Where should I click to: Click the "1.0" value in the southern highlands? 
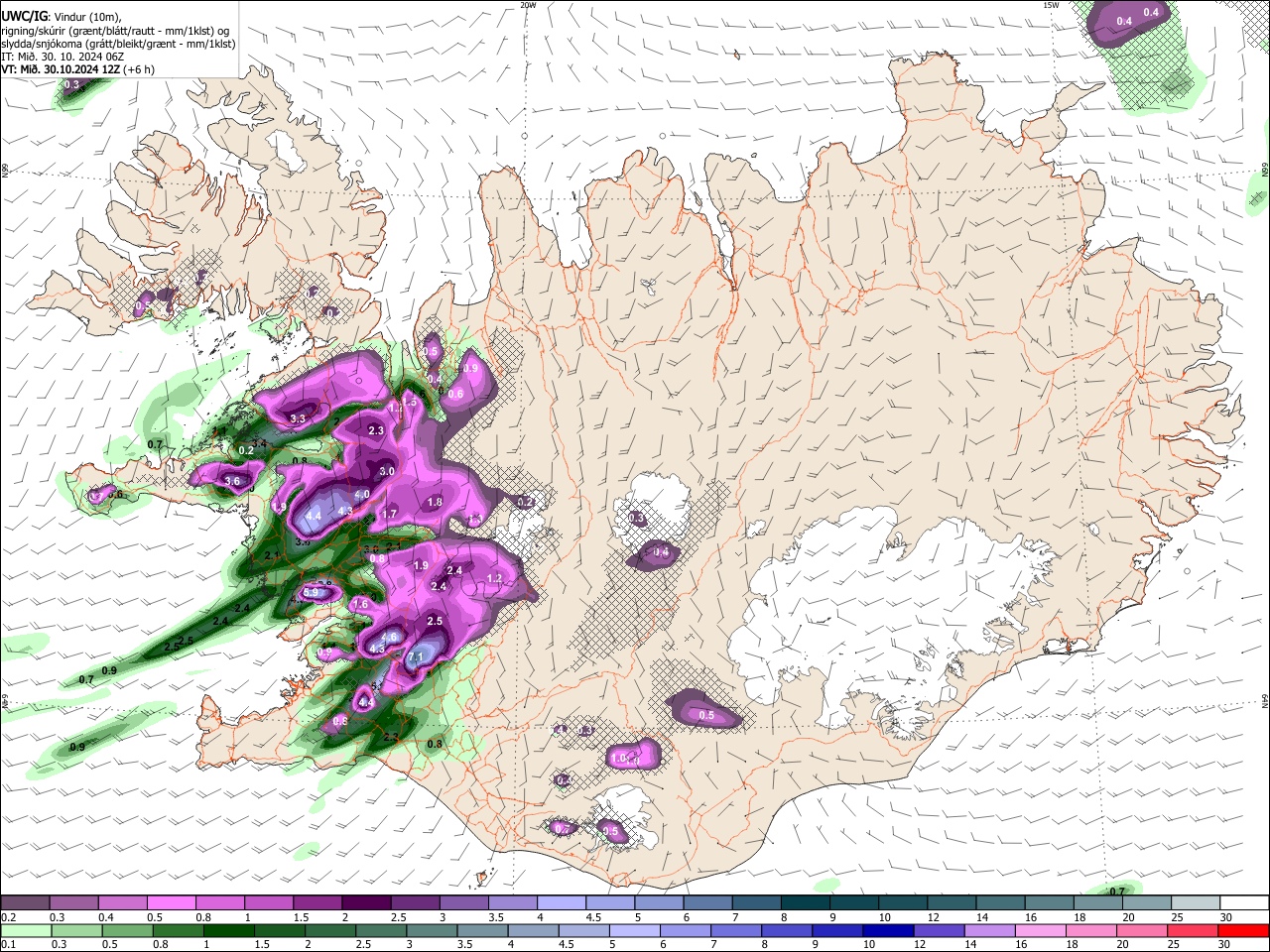coord(619,759)
